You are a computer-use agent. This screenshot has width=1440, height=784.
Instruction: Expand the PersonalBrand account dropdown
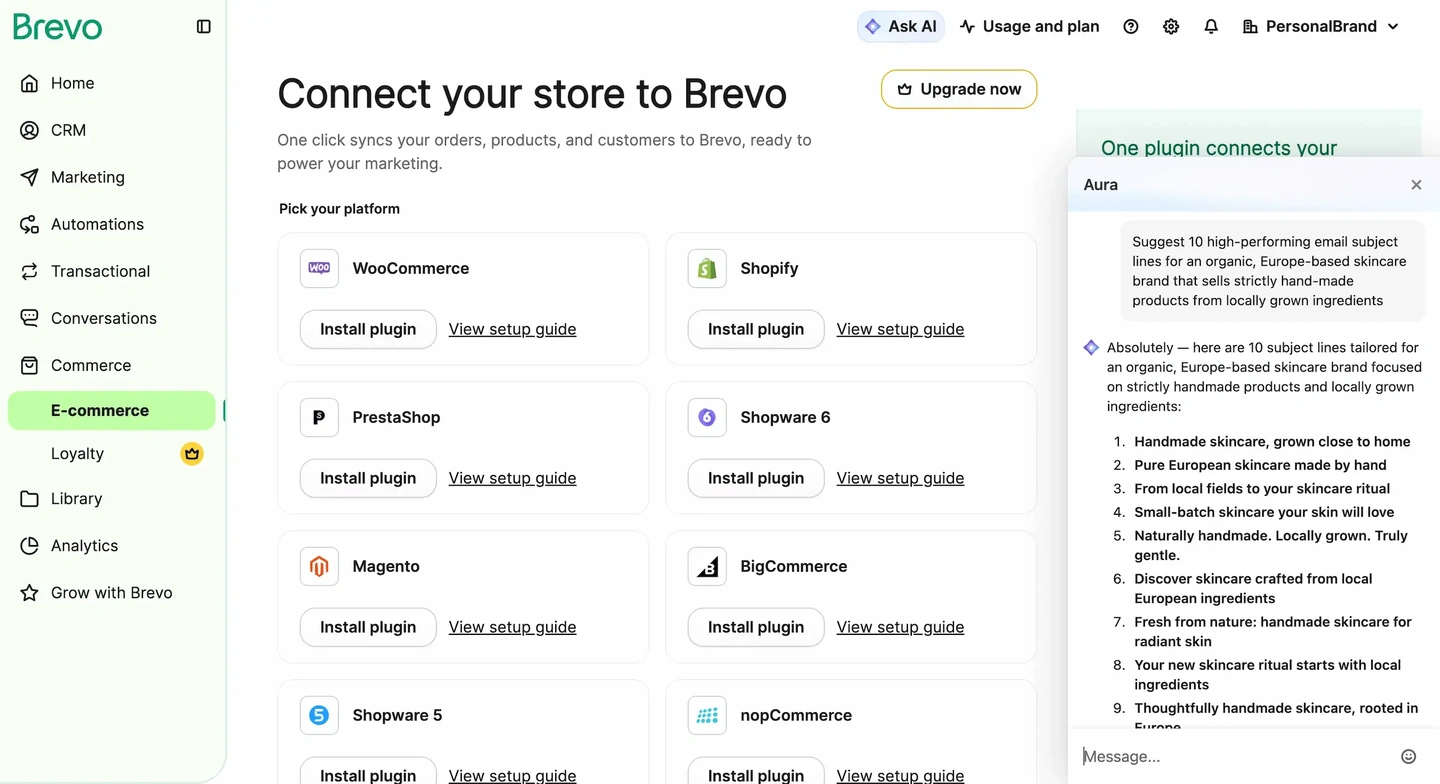point(1321,27)
